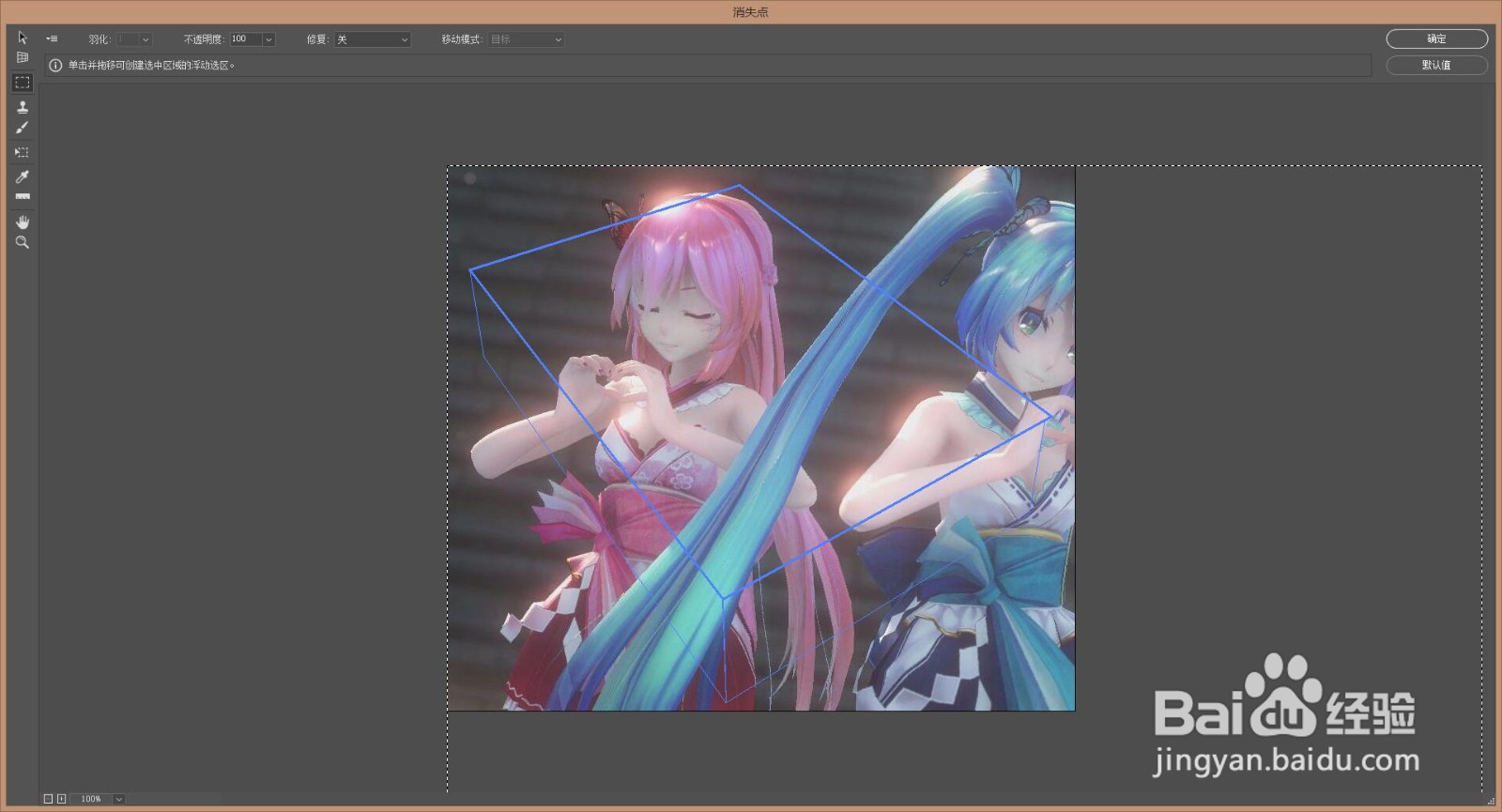Click the 100% zoom value field
The width and height of the screenshot is (1502, 812).
tap(92, 799)
